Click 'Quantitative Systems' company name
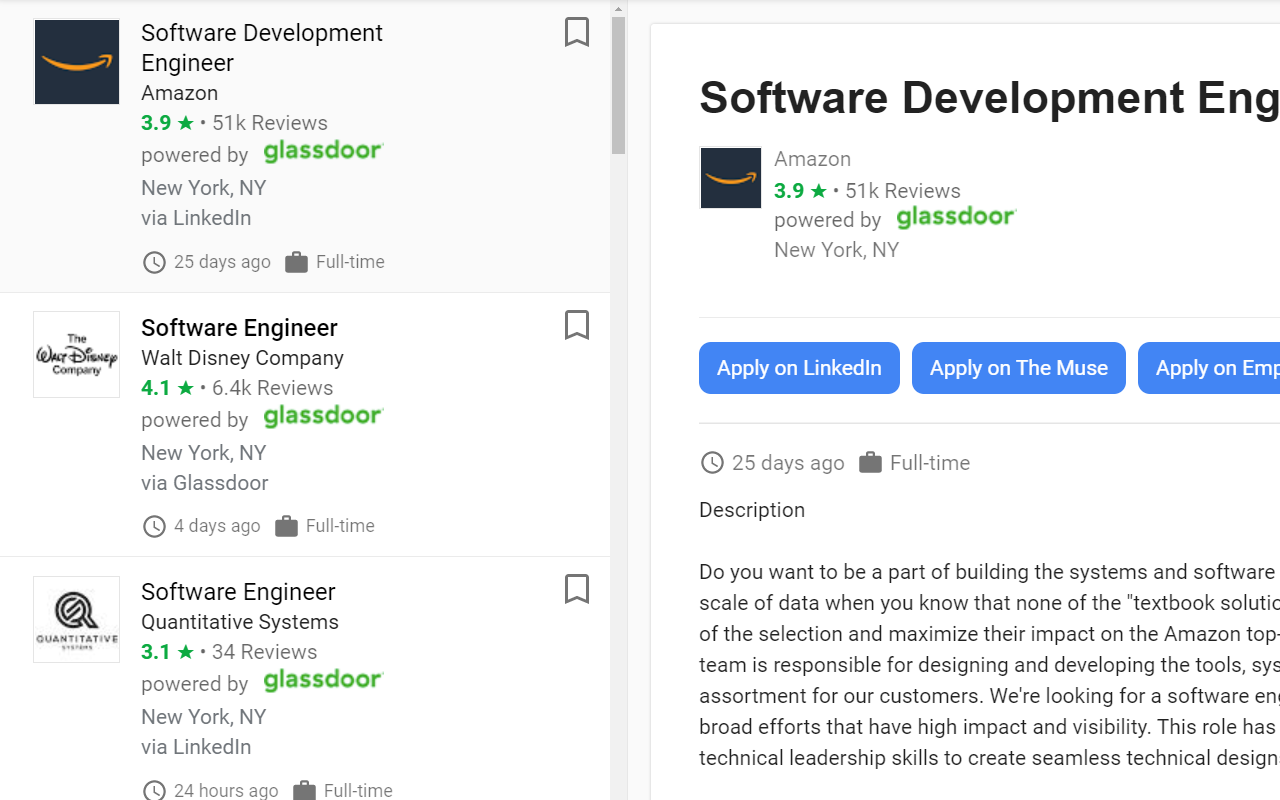The width and height of the screenshot is (1280, 800). (240, 622)
